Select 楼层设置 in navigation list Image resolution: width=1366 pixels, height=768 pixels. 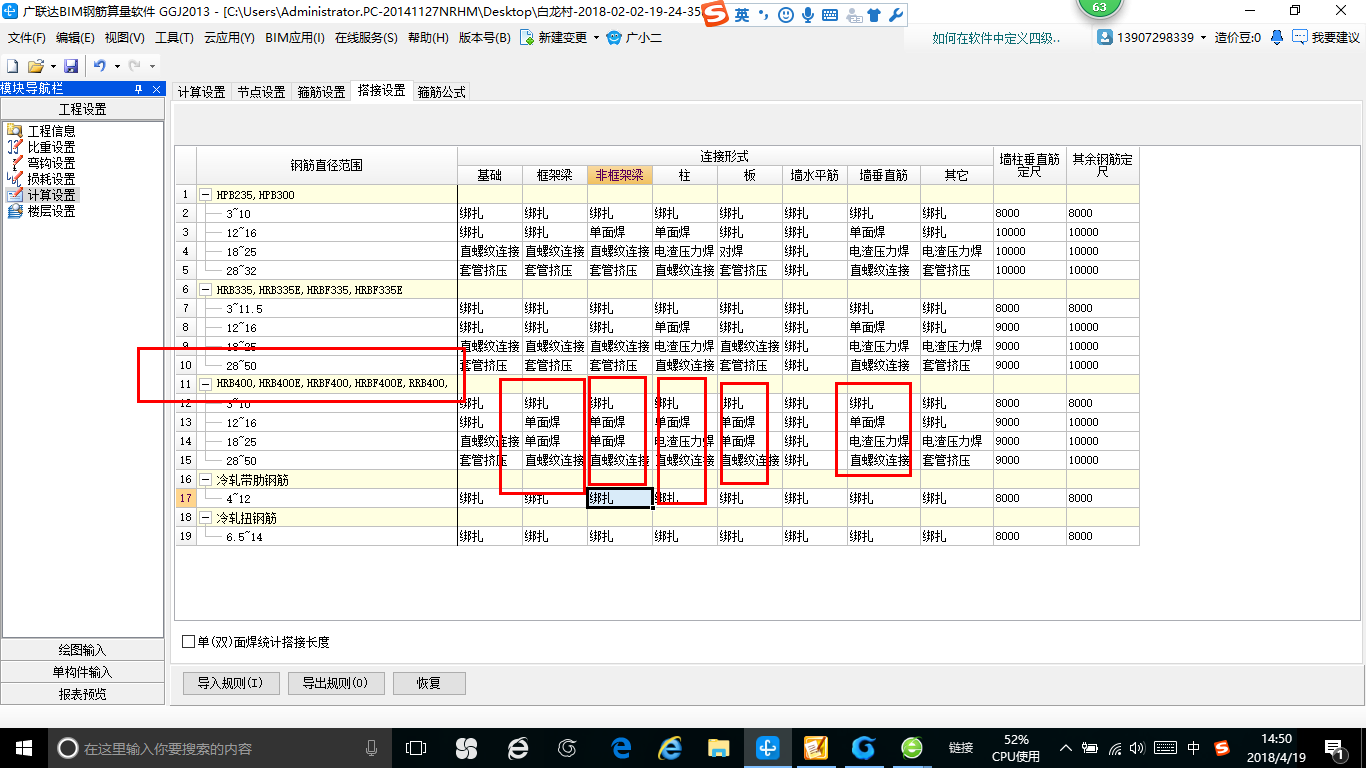pos(51,211)
